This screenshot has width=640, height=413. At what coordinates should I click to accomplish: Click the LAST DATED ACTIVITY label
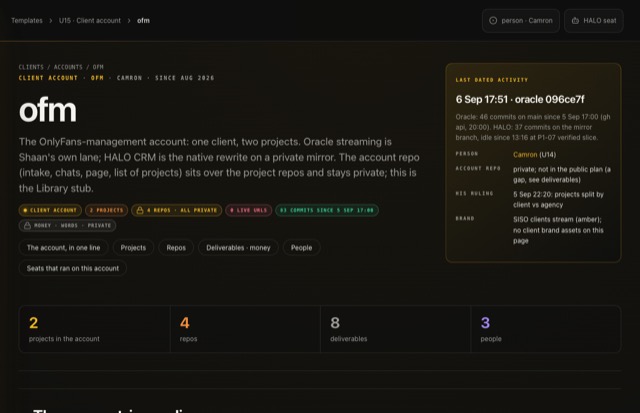[491, 80]
